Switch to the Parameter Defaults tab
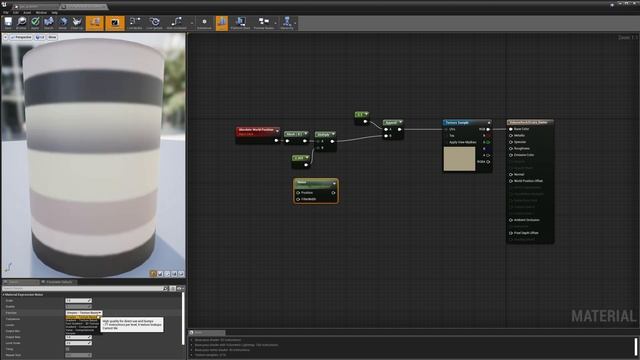Viewport: 640px width, 360px height. [58, 282]
